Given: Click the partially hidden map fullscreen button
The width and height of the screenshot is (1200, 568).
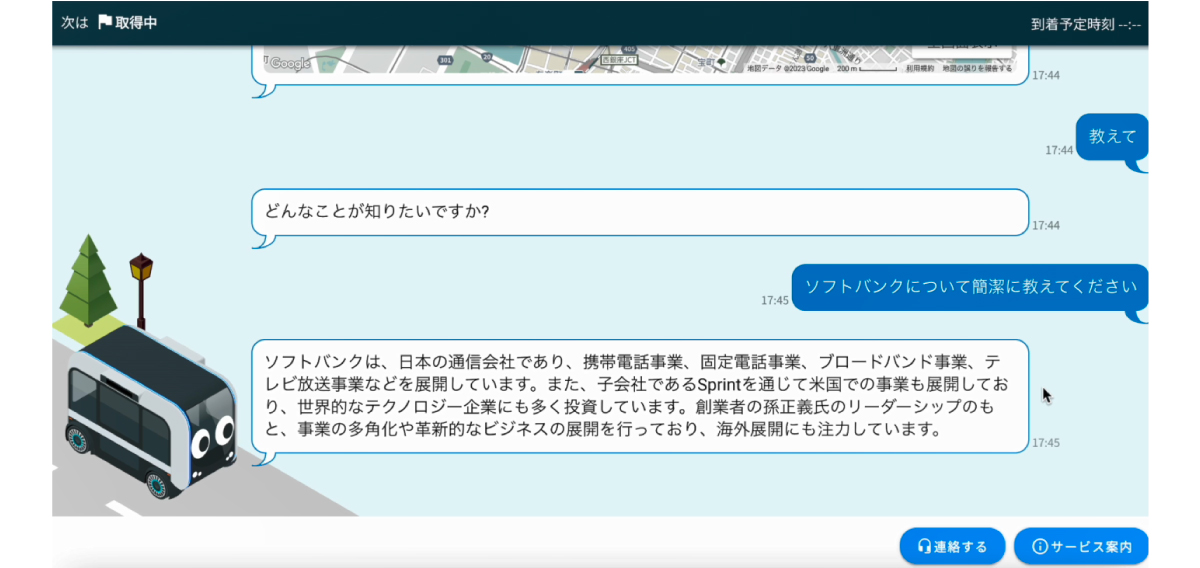Looking at the screenshot, I should [x=961, y=49].
